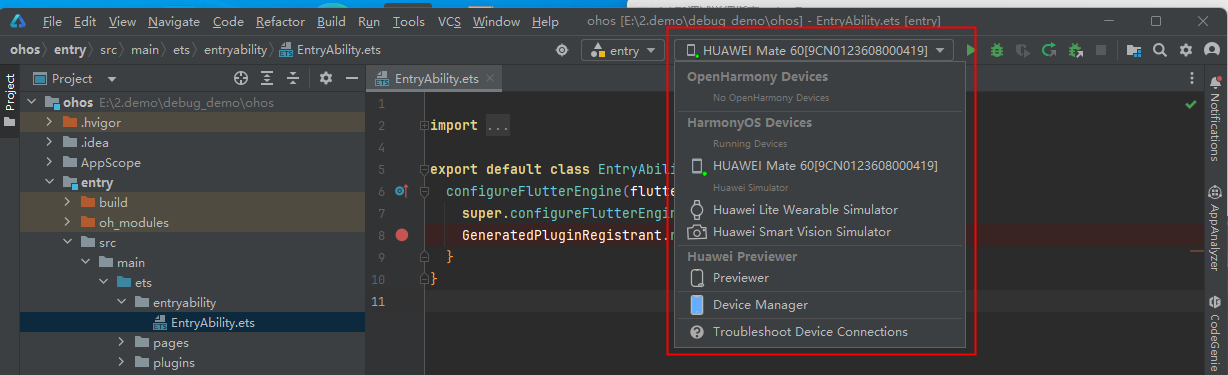Click the grayed-out icon right of the debug bug
The width and height of the screenshot is (1228, 375).
point(1023,50)
